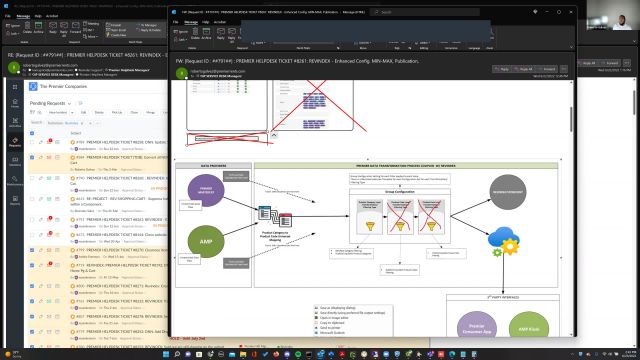Click apps grid icon atop helpdesk sidebar
Image resolution: width=640 pixels, height=360 pixels.
(15, 87)
